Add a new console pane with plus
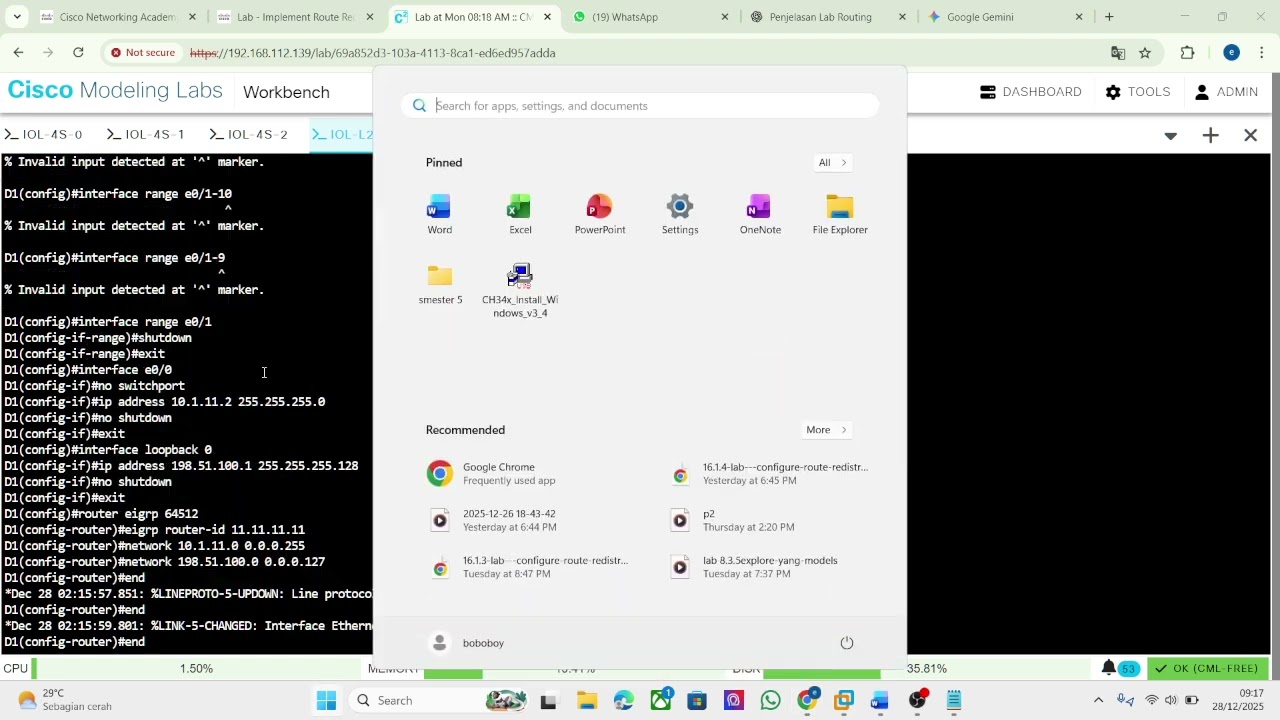This screenshot has height=720, width=1280. [x=1211, y=135]
